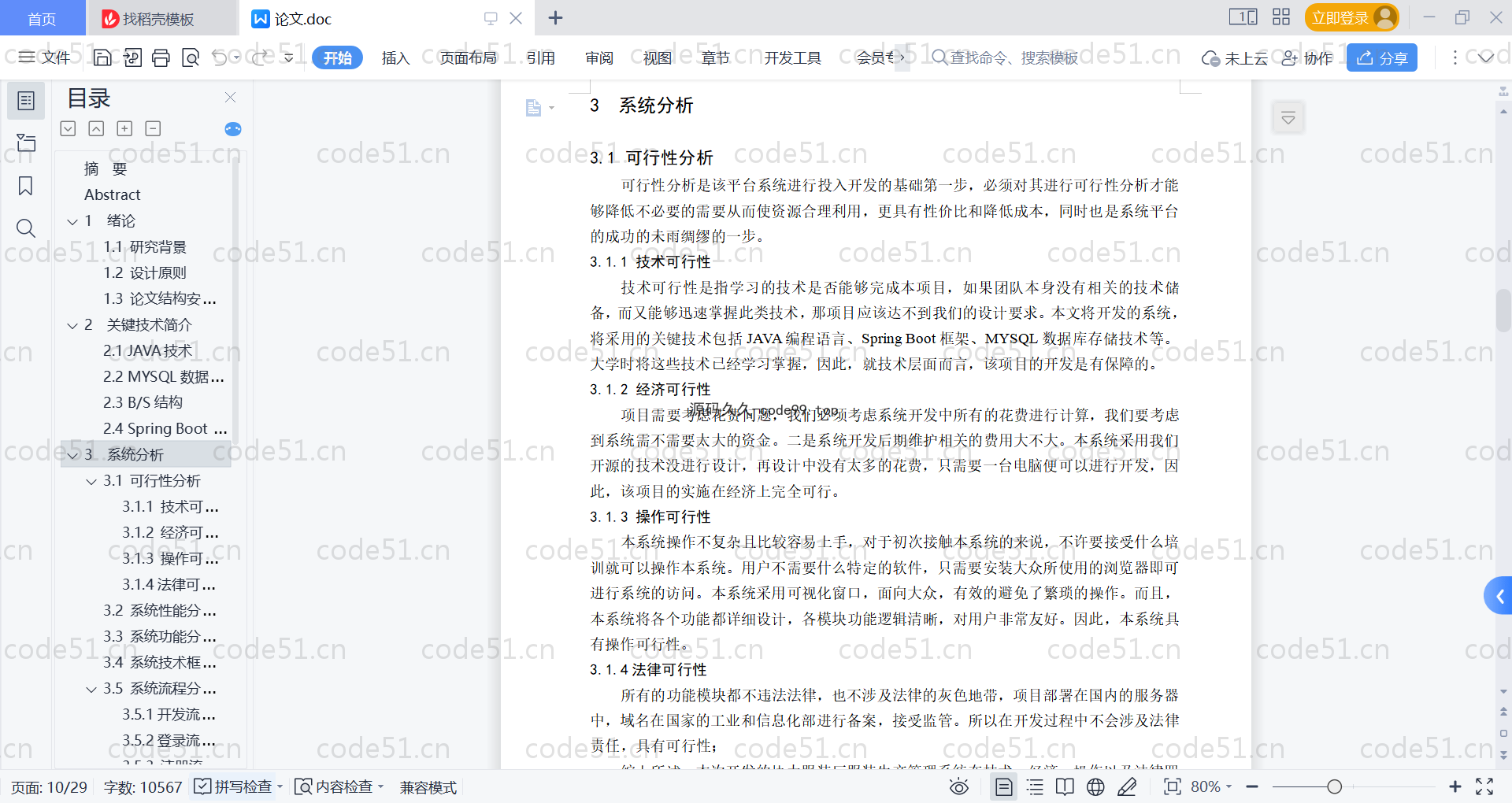Expand more ribbon tabs arrow after 会员专享

[902, 57]
